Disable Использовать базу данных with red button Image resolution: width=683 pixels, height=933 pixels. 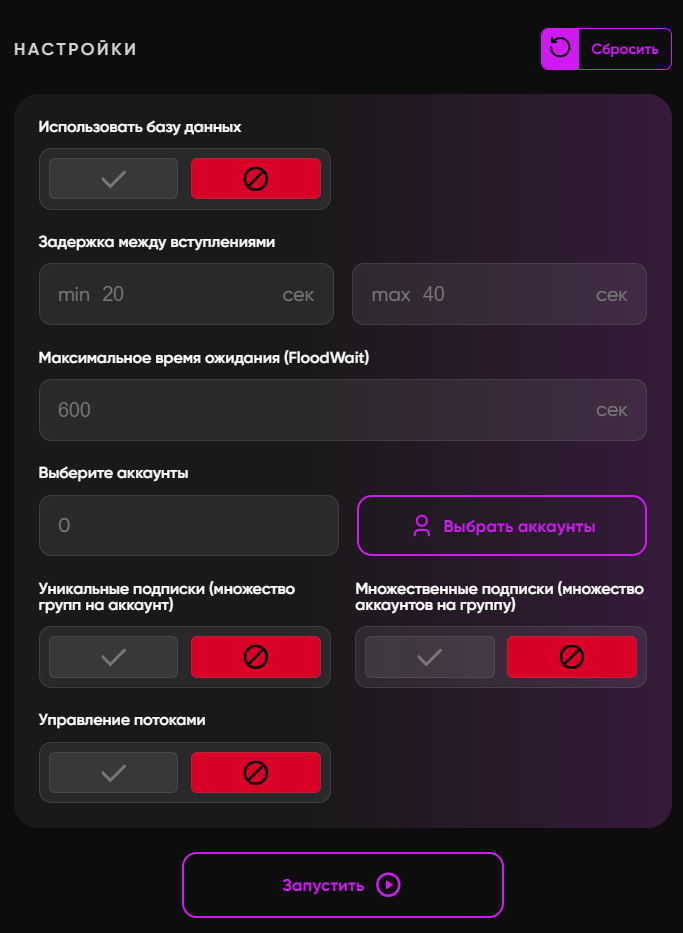[x=256, y=179]
